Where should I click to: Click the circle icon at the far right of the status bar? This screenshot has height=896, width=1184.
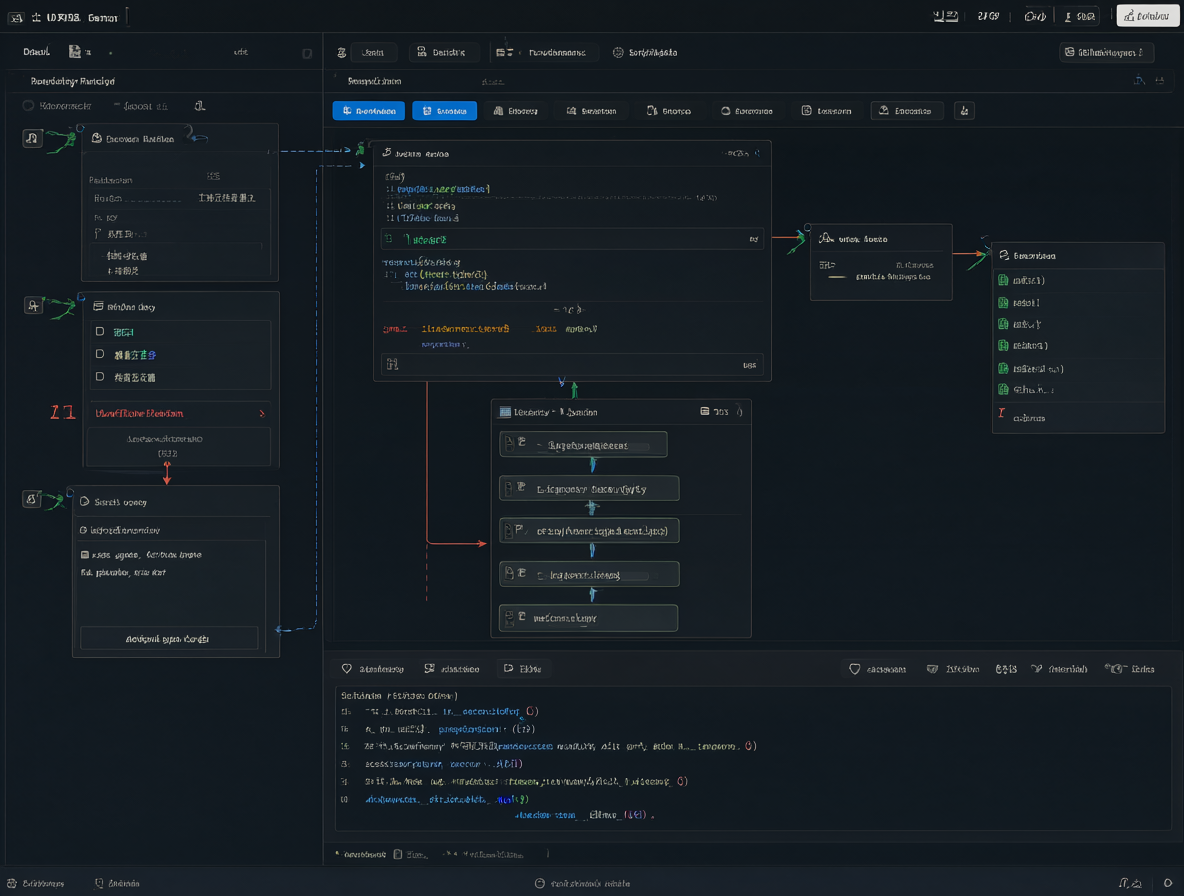[x=1167, y=883]
